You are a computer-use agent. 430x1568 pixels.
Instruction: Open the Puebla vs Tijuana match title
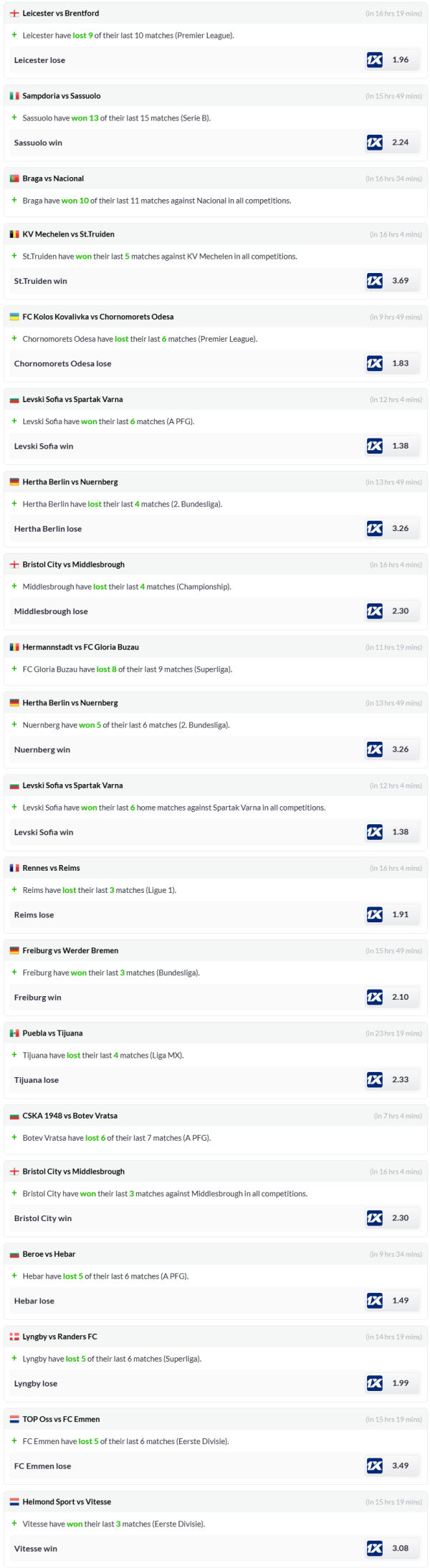(x=52, y=1033)
